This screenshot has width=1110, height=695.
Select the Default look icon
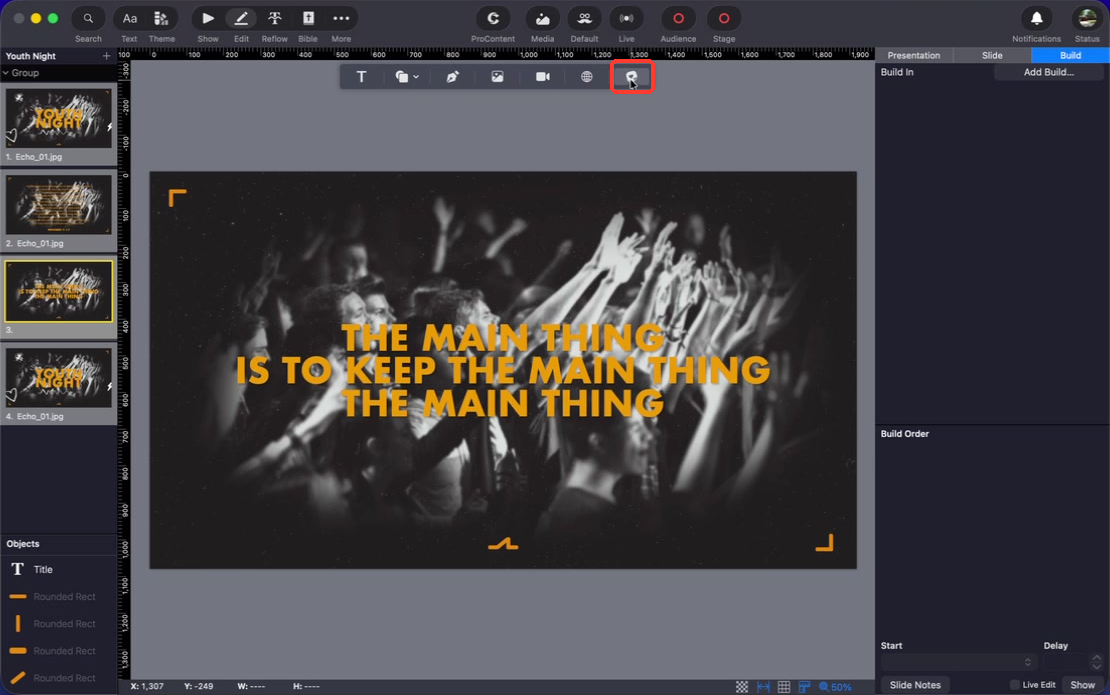tap(585, 19)
